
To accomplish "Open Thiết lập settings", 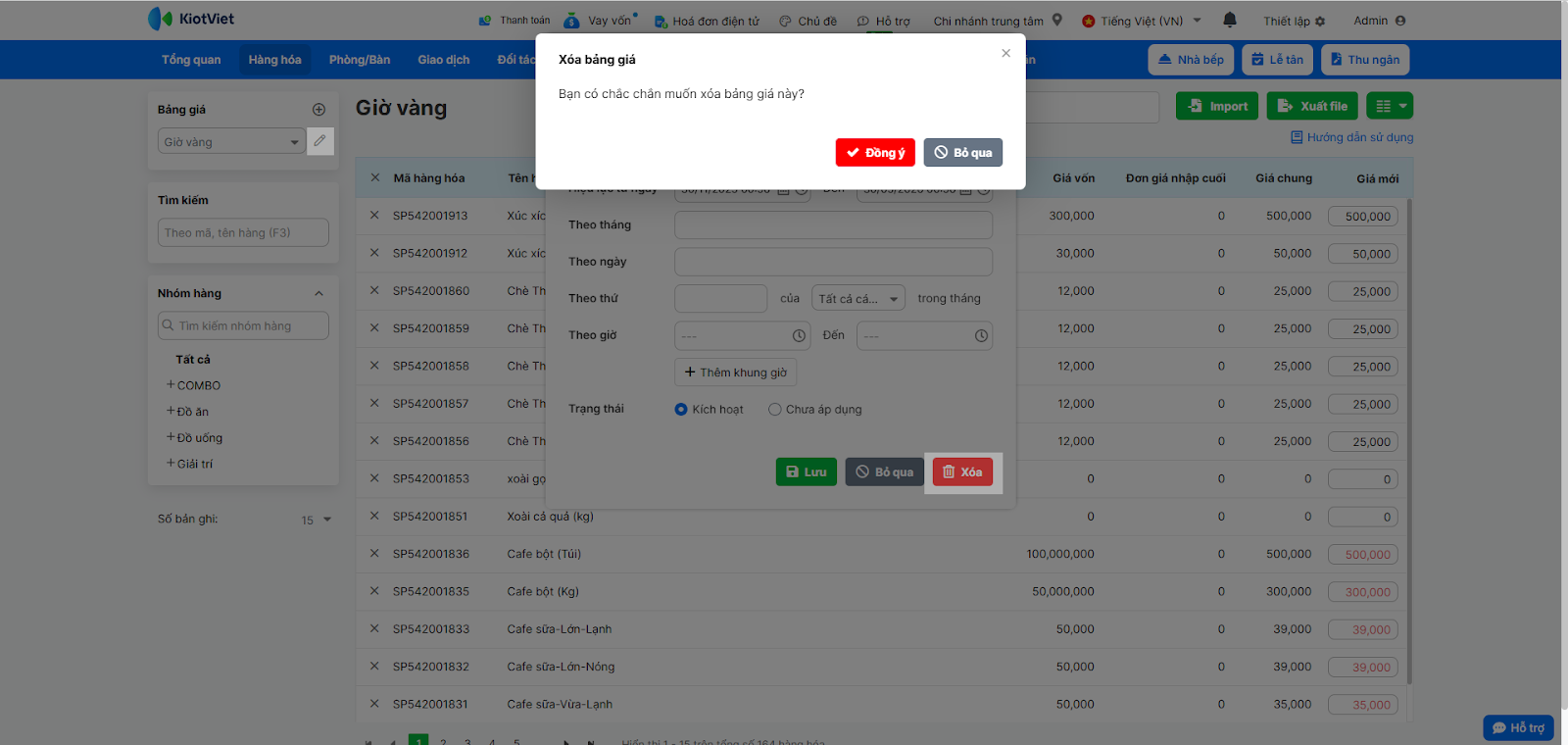I will tap(1294, 21).
